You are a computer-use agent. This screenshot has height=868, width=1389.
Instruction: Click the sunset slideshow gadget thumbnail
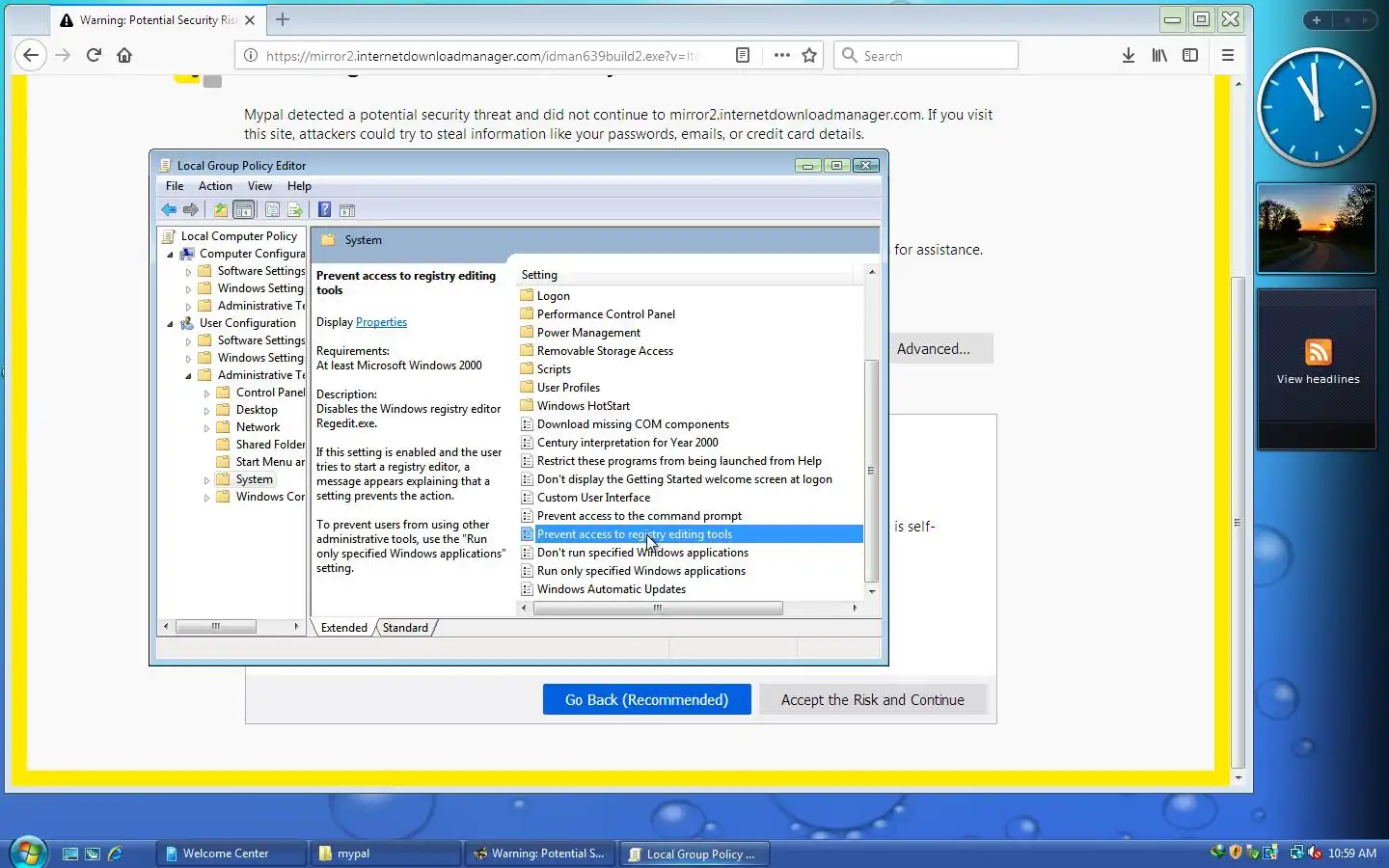[x=1317, y=229]
